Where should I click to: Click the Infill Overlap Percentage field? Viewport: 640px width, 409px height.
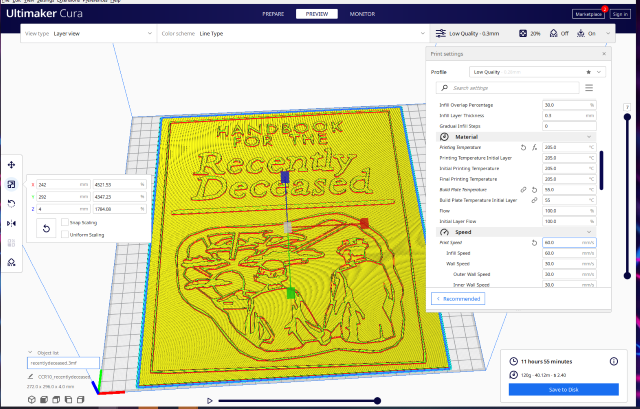click(569, 105)
